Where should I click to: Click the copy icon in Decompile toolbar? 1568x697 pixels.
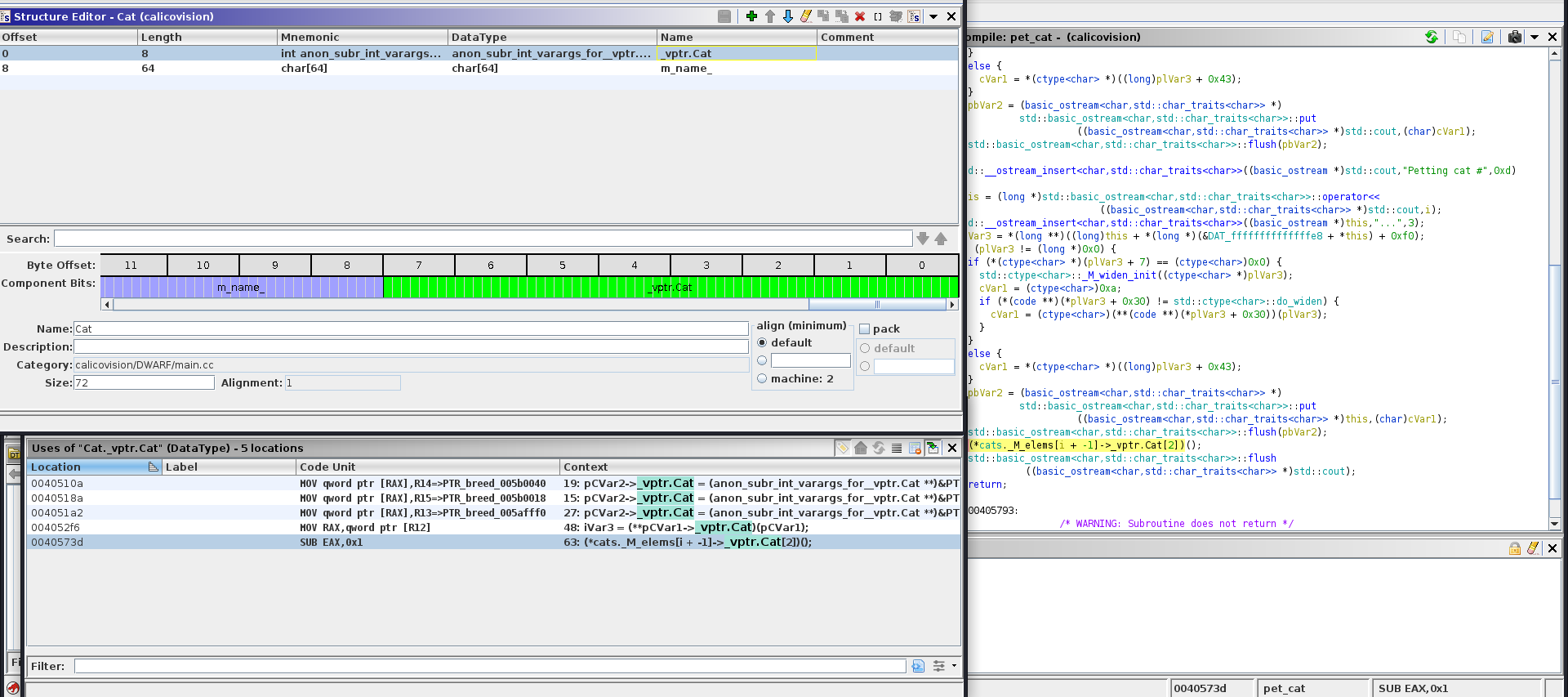click(1459, 37)
